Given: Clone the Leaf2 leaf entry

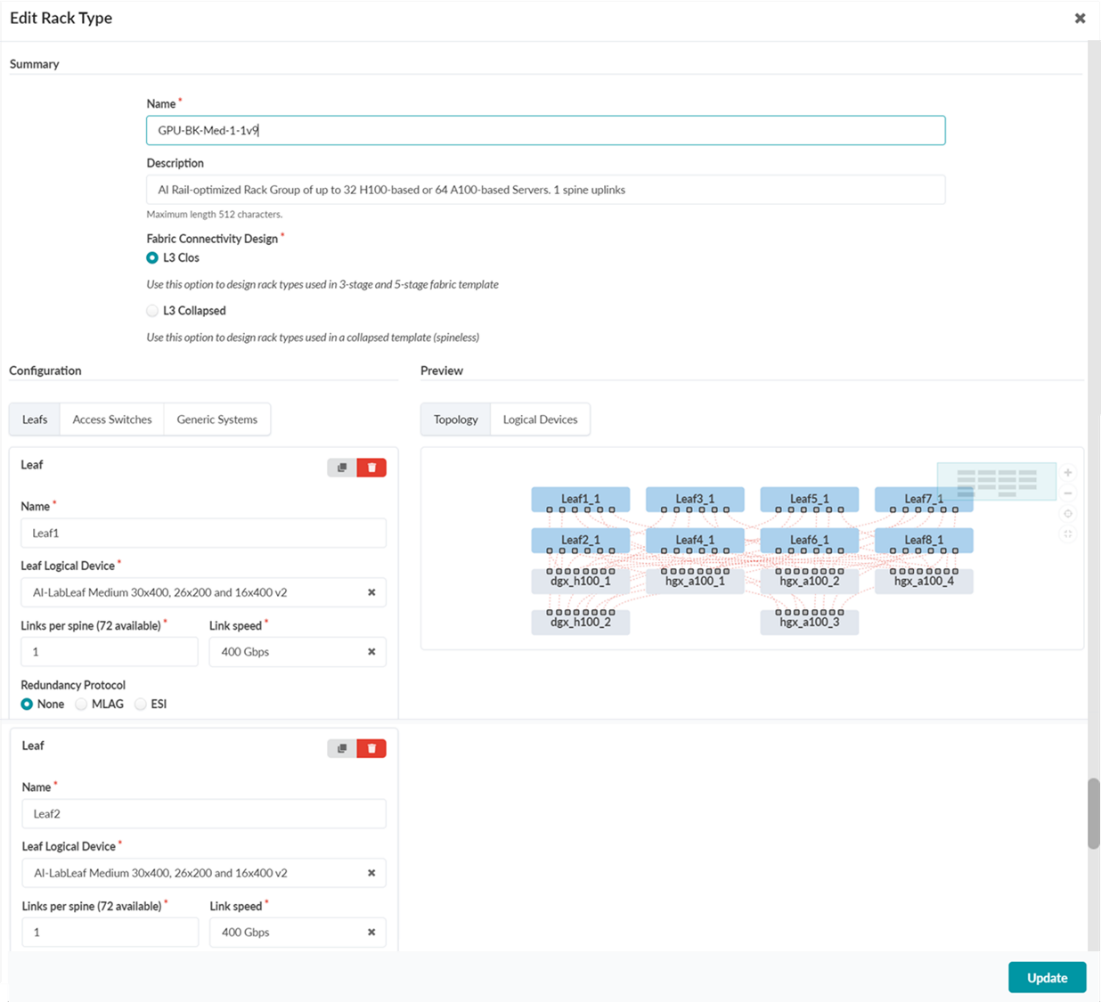Looking at the screenshot, I should pos(342,748).
